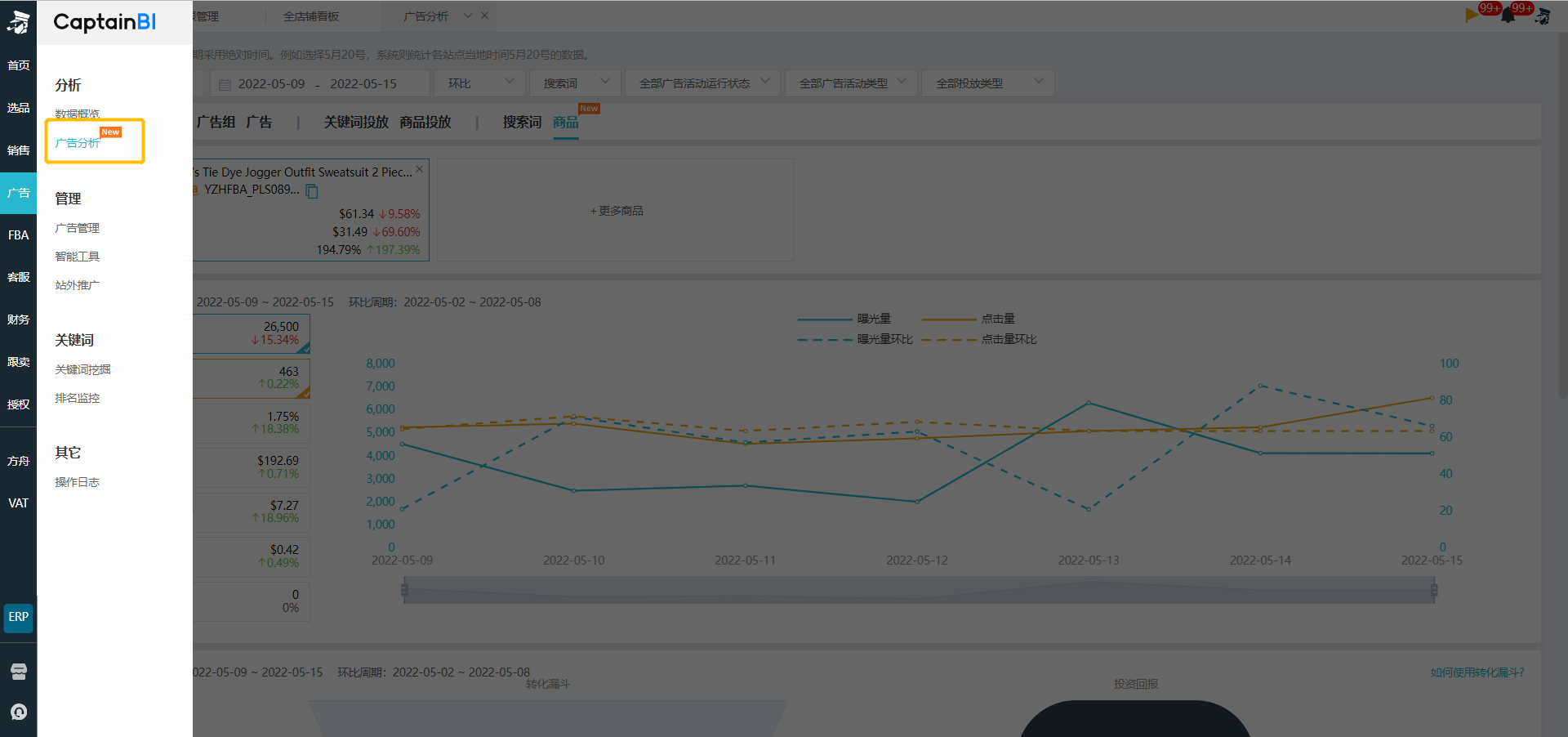
Task: Open 智能工具 from the flyout menu
Action: click(x=78, y=257)
